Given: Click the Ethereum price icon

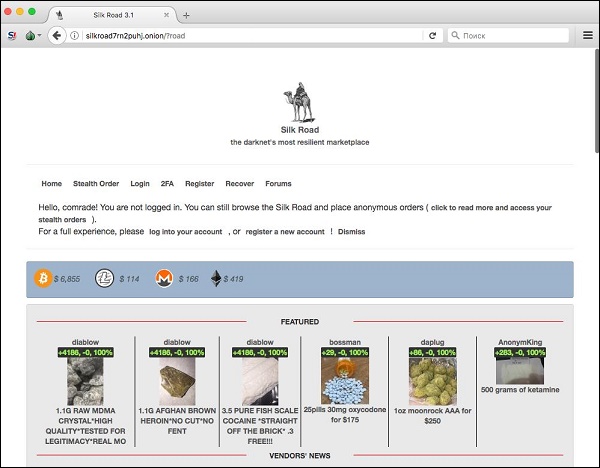Looking at the screenshot, I should pos(217,278).
